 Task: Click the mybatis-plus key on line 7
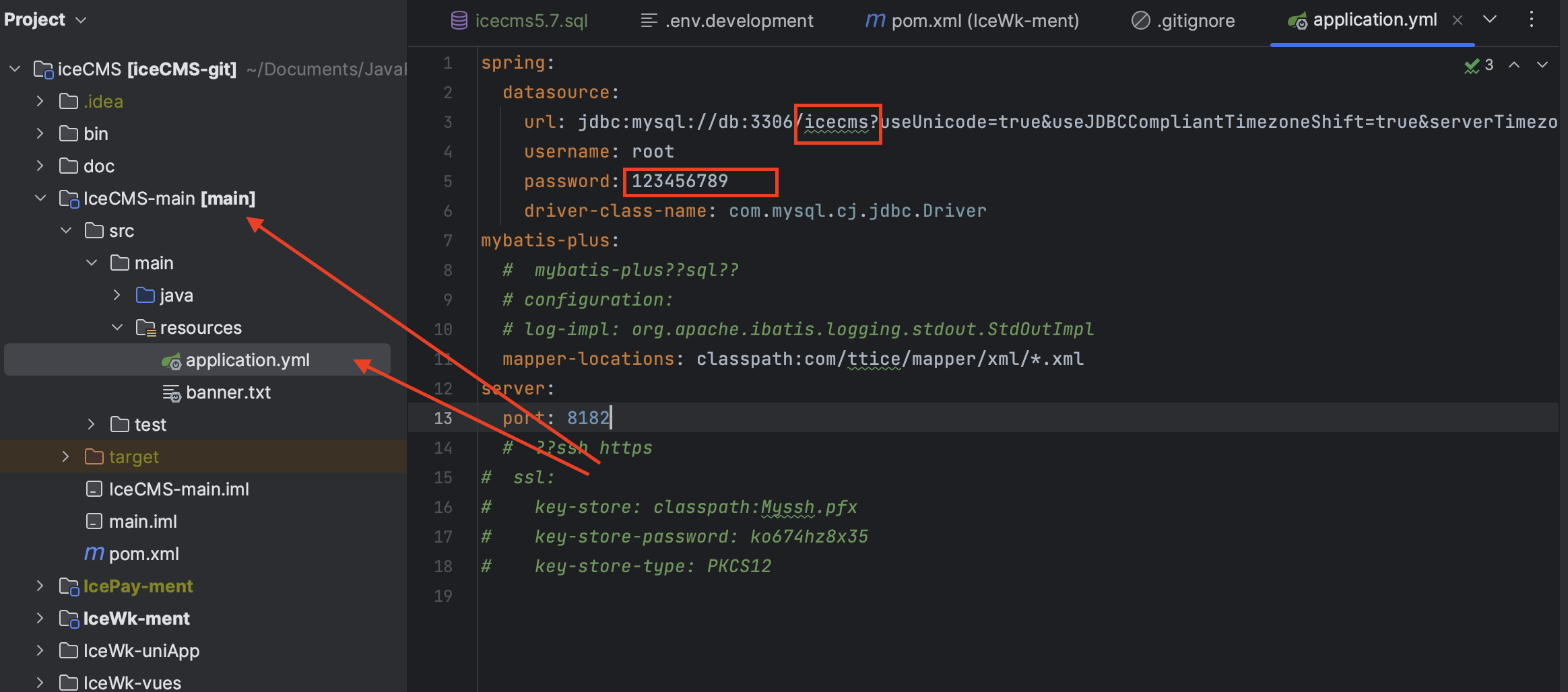pyautogui.click(x=546, y=240)
